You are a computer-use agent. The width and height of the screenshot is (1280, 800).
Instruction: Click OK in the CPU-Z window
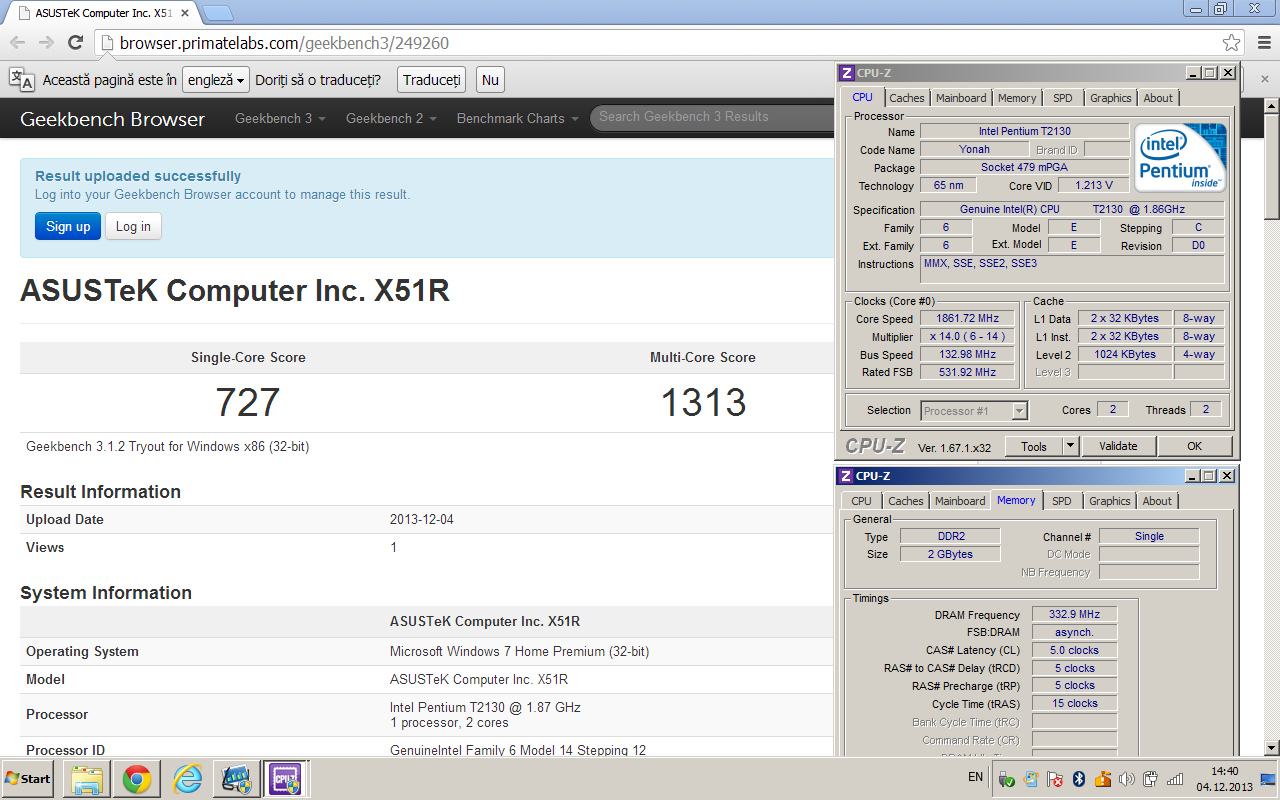pyautogui.click(x=1195, y=446)
